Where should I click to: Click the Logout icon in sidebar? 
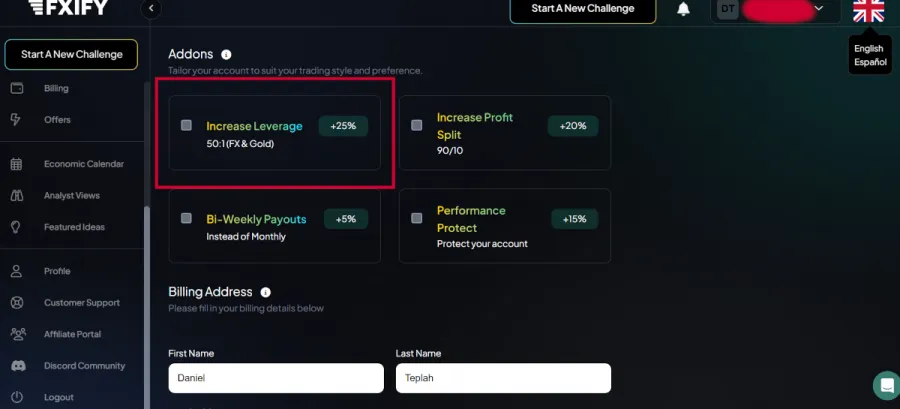17,397
